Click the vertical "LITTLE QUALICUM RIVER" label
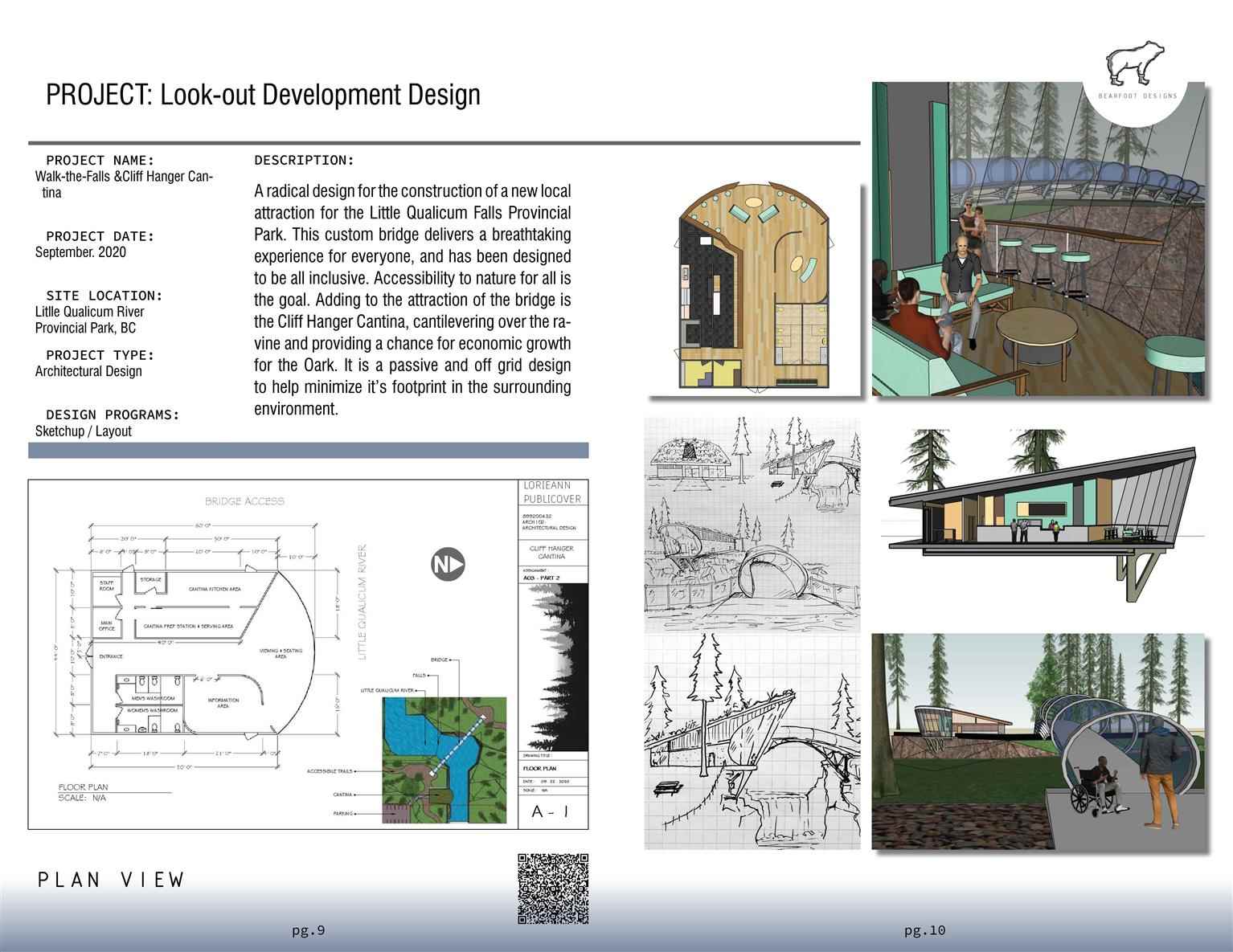 pyautogui.click(x=362, y=603)
